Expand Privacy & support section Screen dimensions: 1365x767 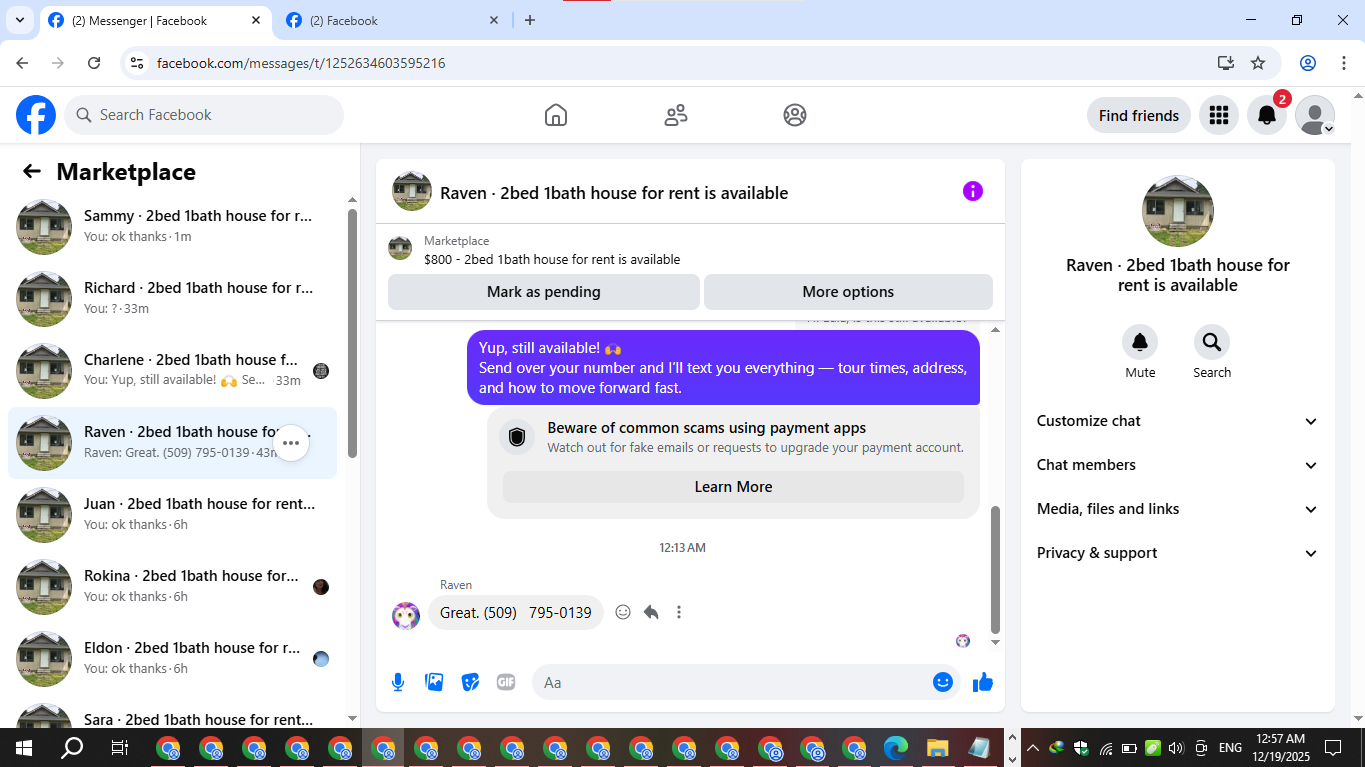click(1178, 553)
